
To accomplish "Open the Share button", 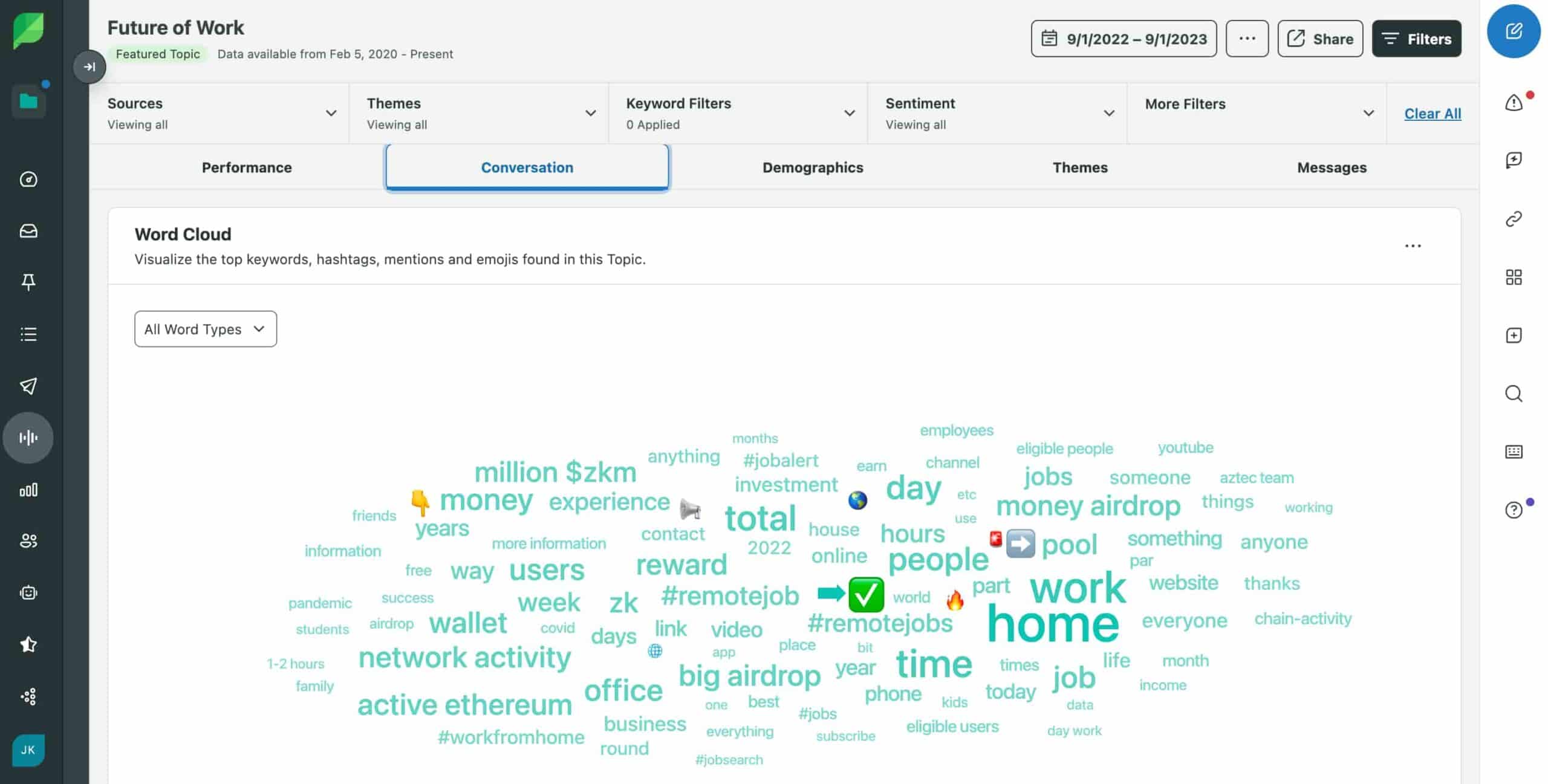I will 1320,39.
